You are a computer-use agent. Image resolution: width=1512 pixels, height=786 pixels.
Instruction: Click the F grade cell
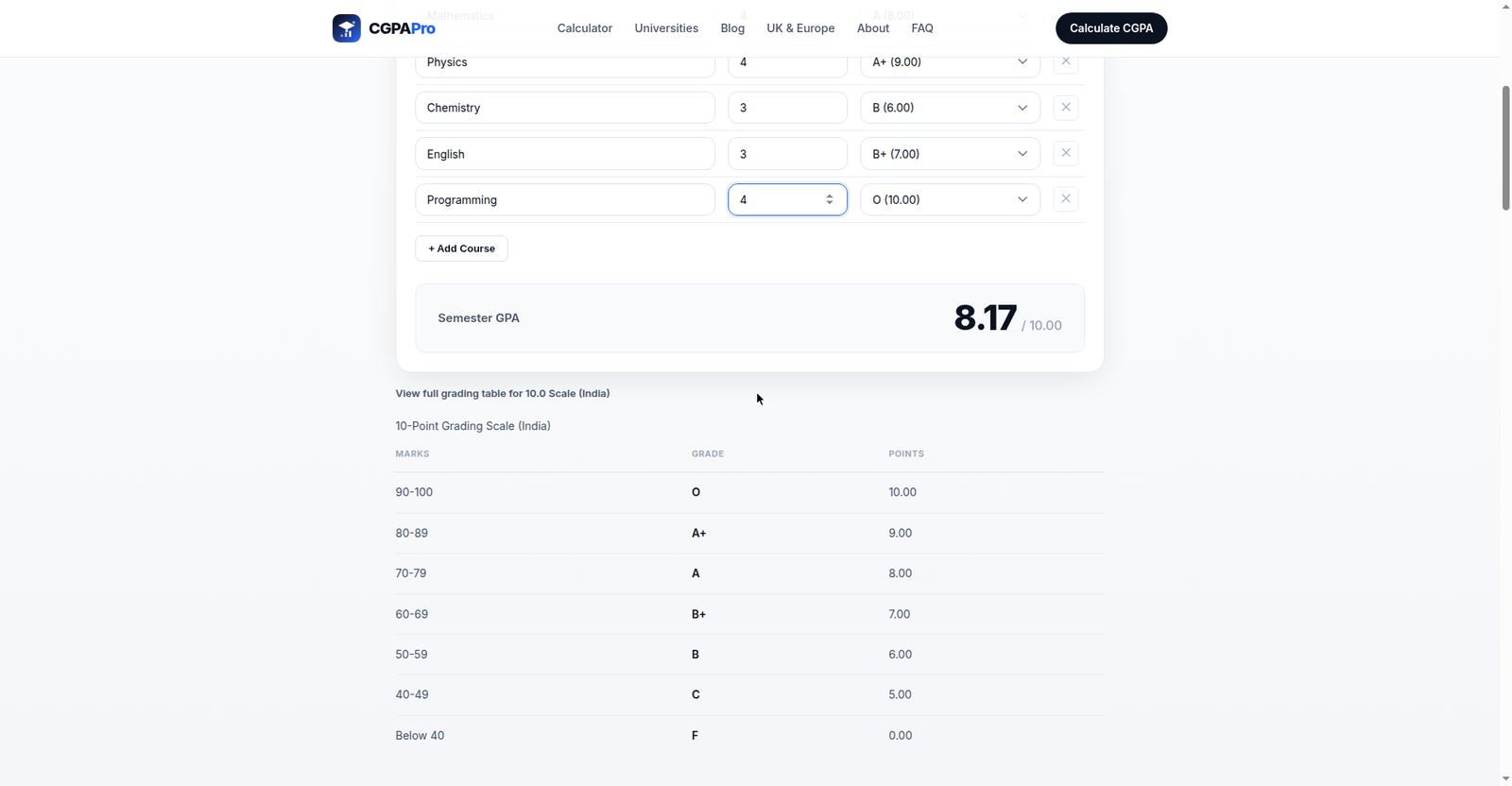(x=695, y=735)
